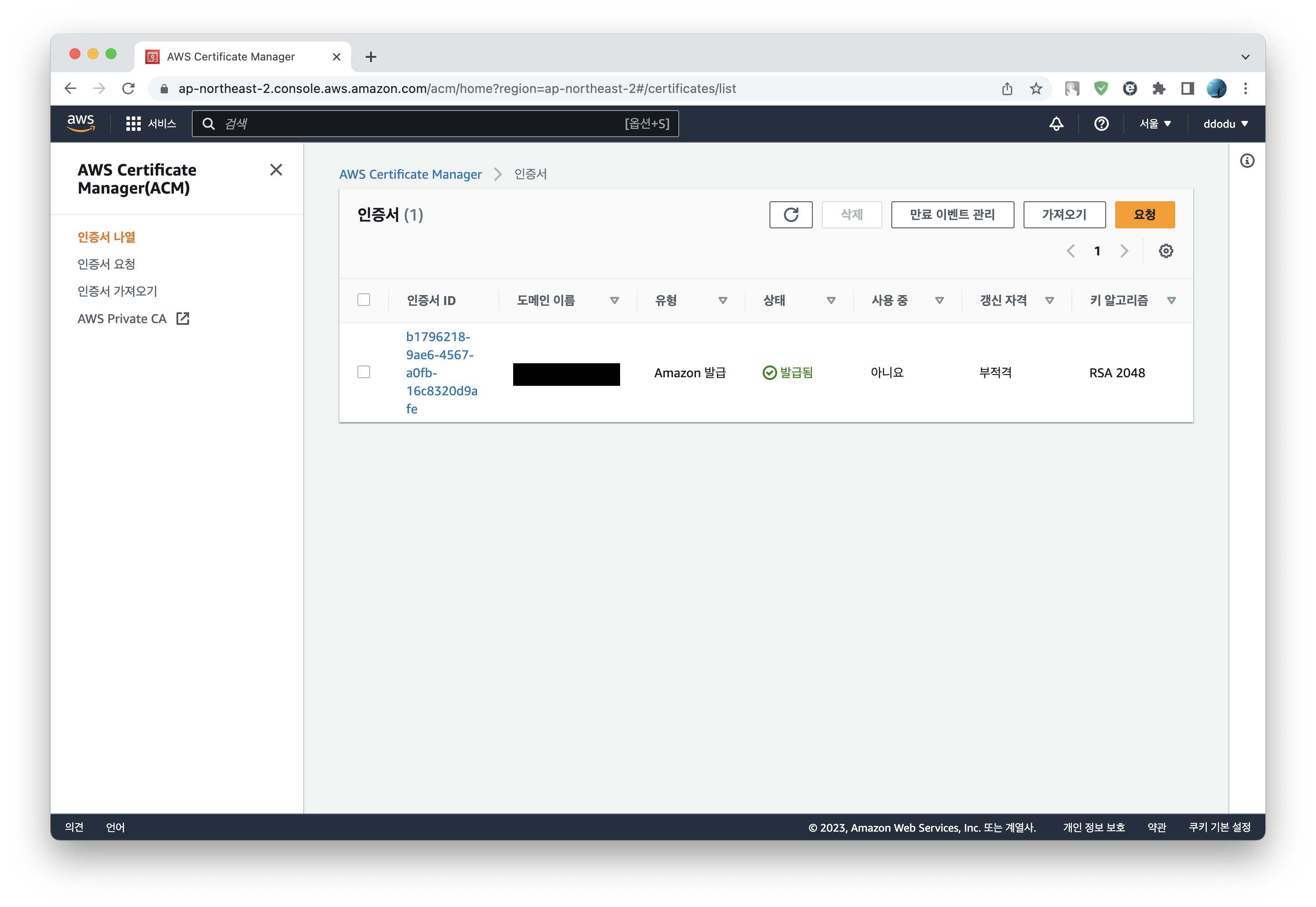
Task: Click the RSA 2048 cell
Action: pos(1117,373)
